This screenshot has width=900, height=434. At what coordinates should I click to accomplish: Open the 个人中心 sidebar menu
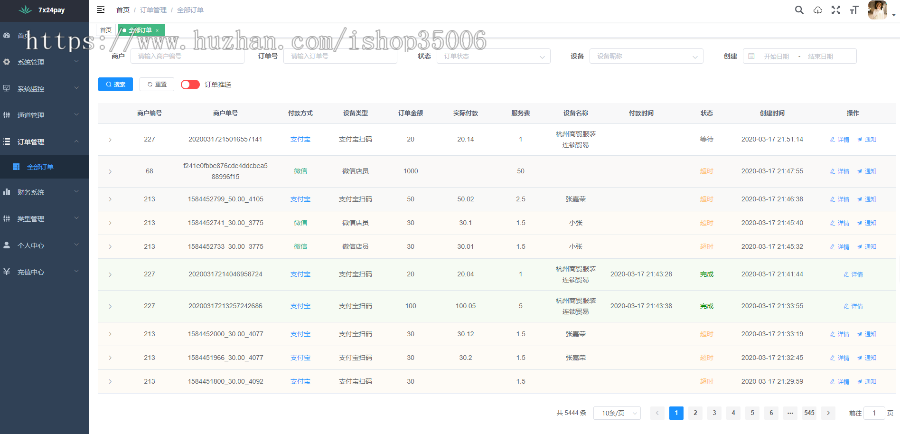[x=44, y=245]
